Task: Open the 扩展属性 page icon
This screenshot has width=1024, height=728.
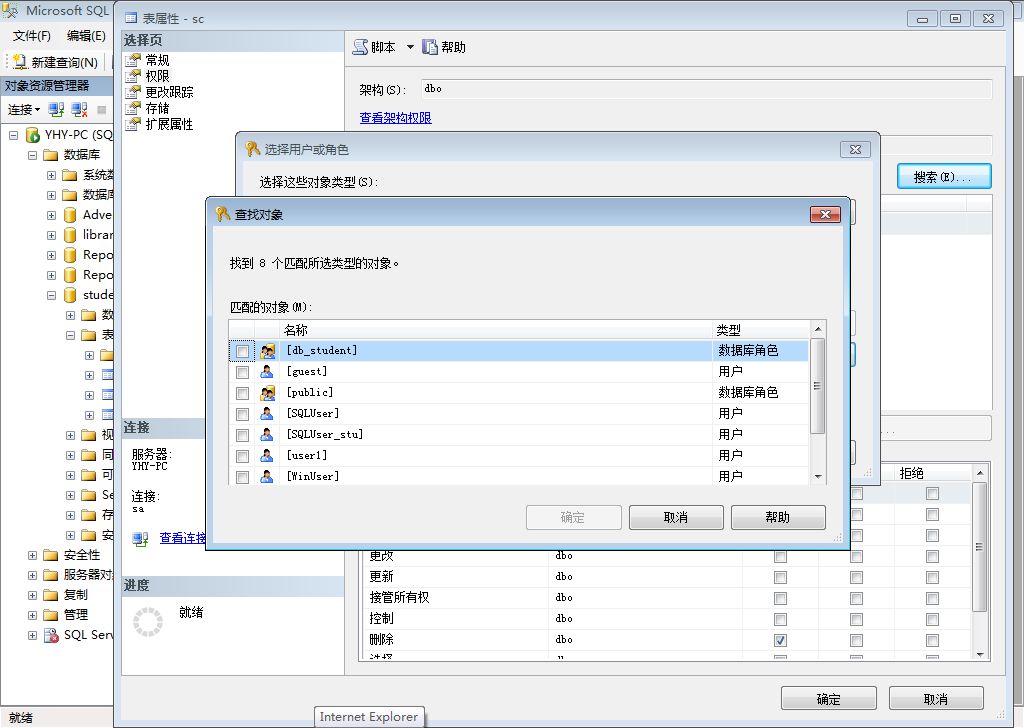Action: click(x=133, y=124)
